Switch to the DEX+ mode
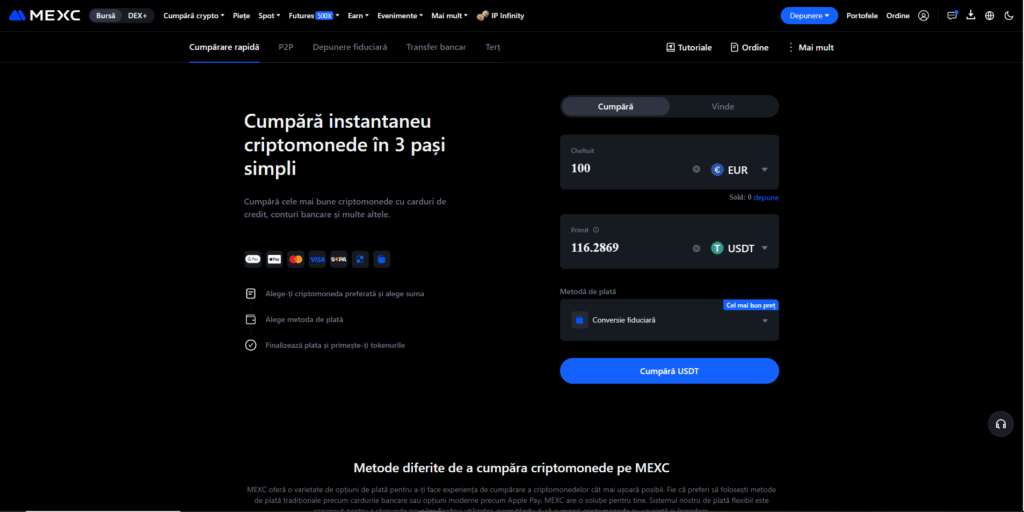The image size is (1024, 512). (137, 16)
